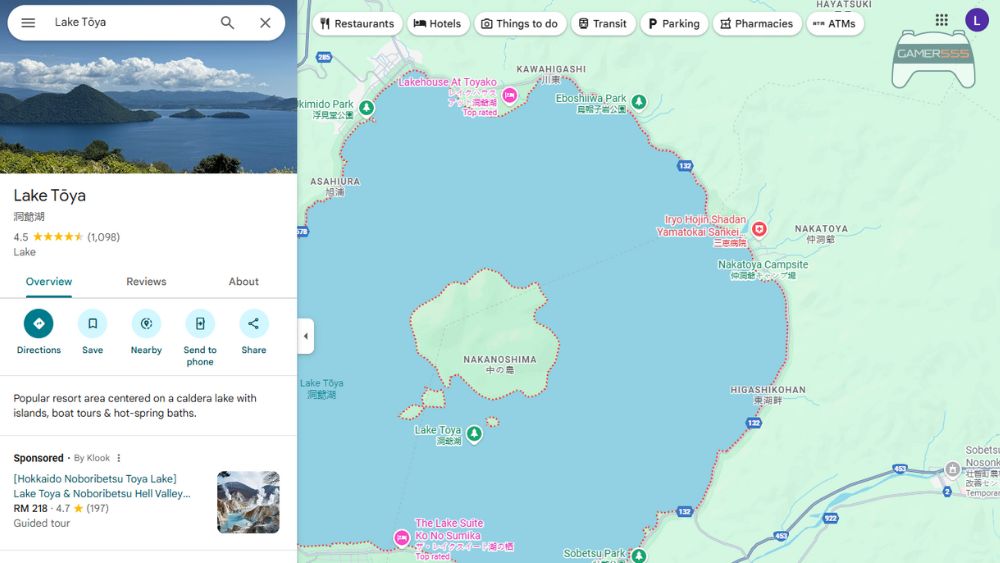Collapse the side panel

306,336
